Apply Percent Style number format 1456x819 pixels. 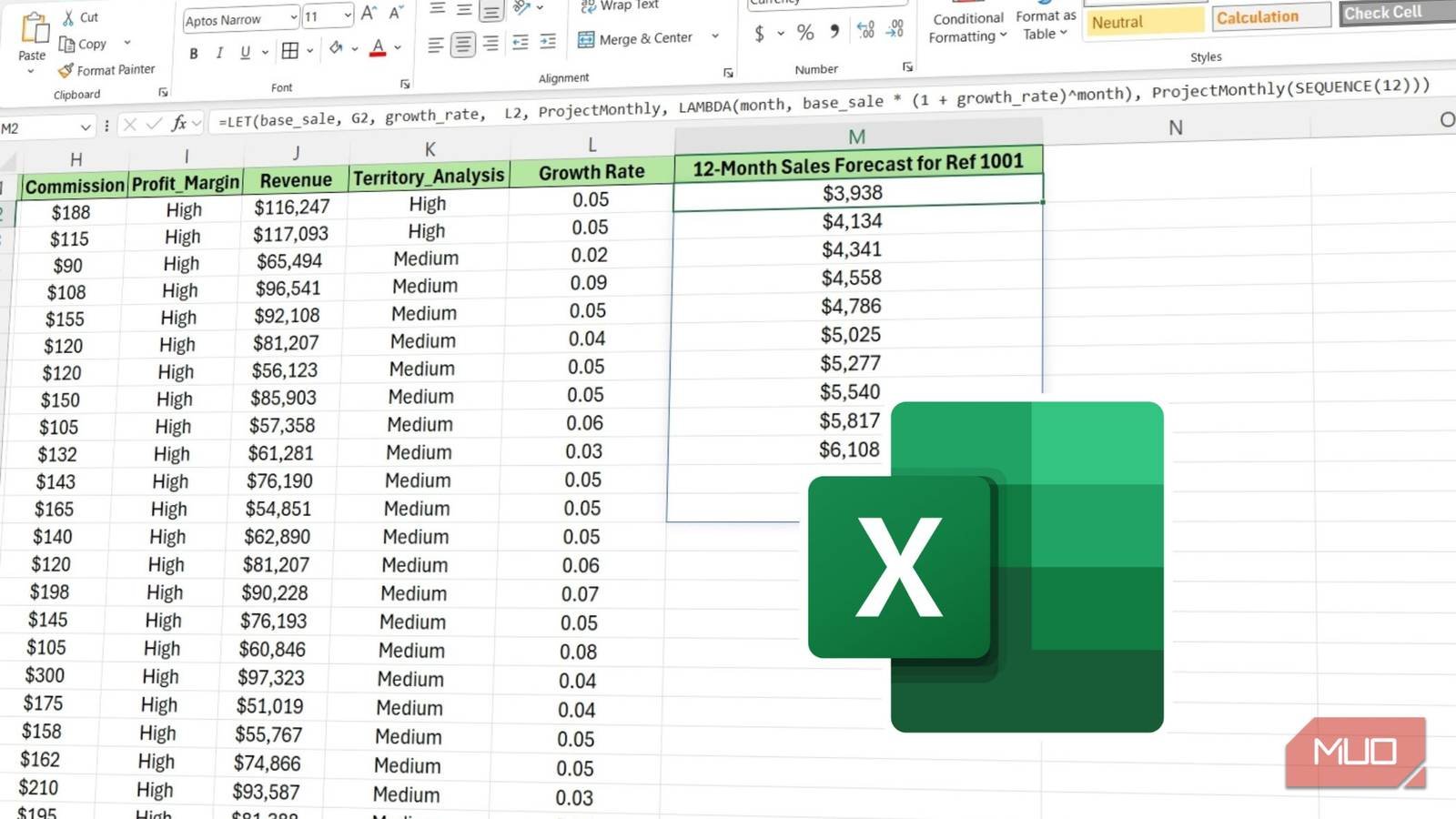coord(805,33)
